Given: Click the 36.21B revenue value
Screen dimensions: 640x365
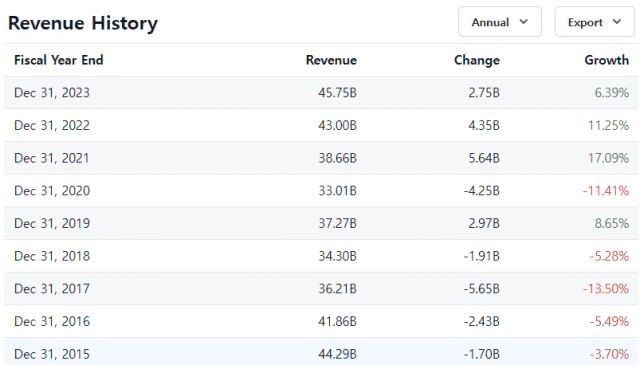Looking at the screenshot, I should point(337,289).
